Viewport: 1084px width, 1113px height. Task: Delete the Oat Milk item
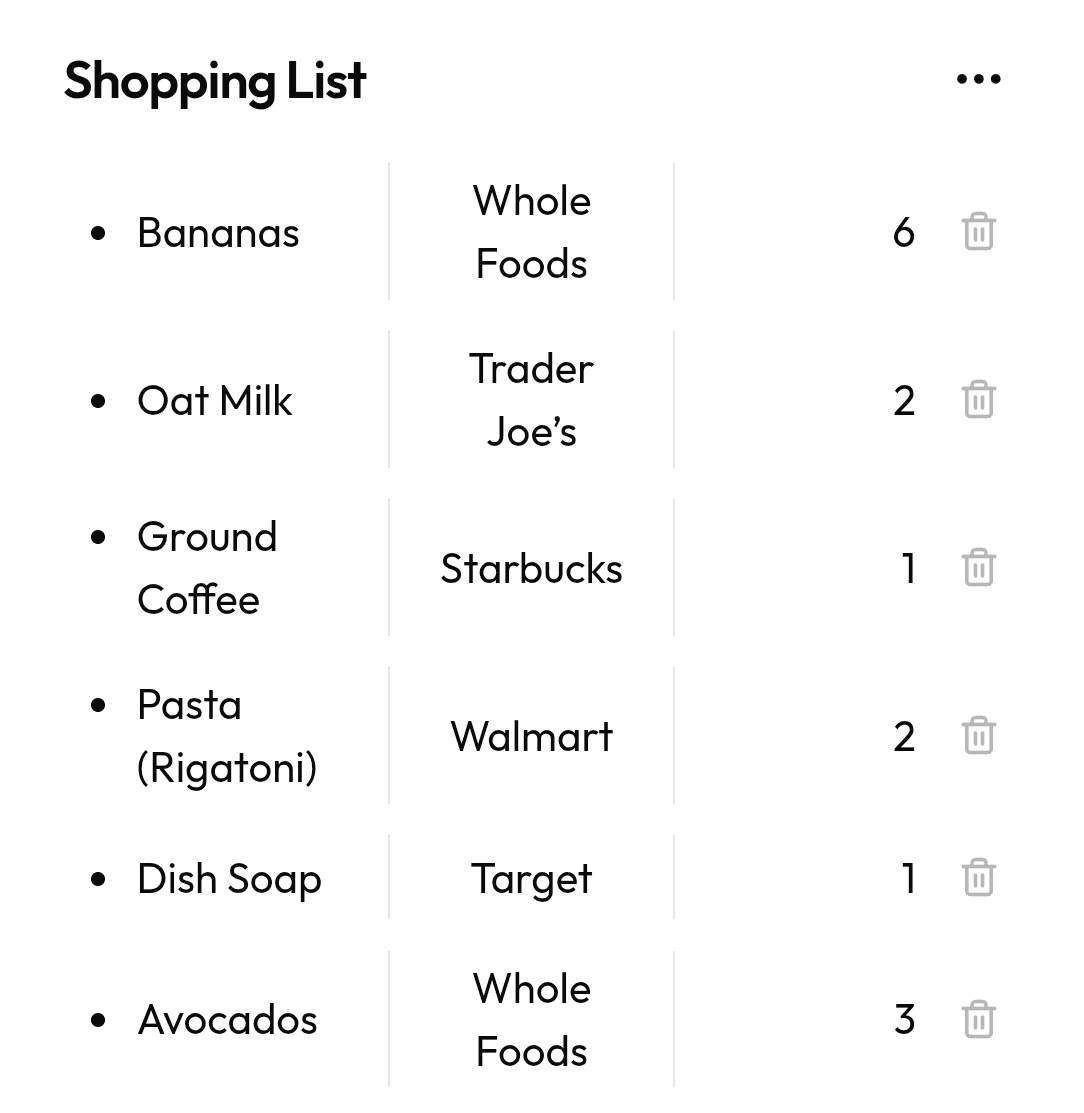point(978,400)
